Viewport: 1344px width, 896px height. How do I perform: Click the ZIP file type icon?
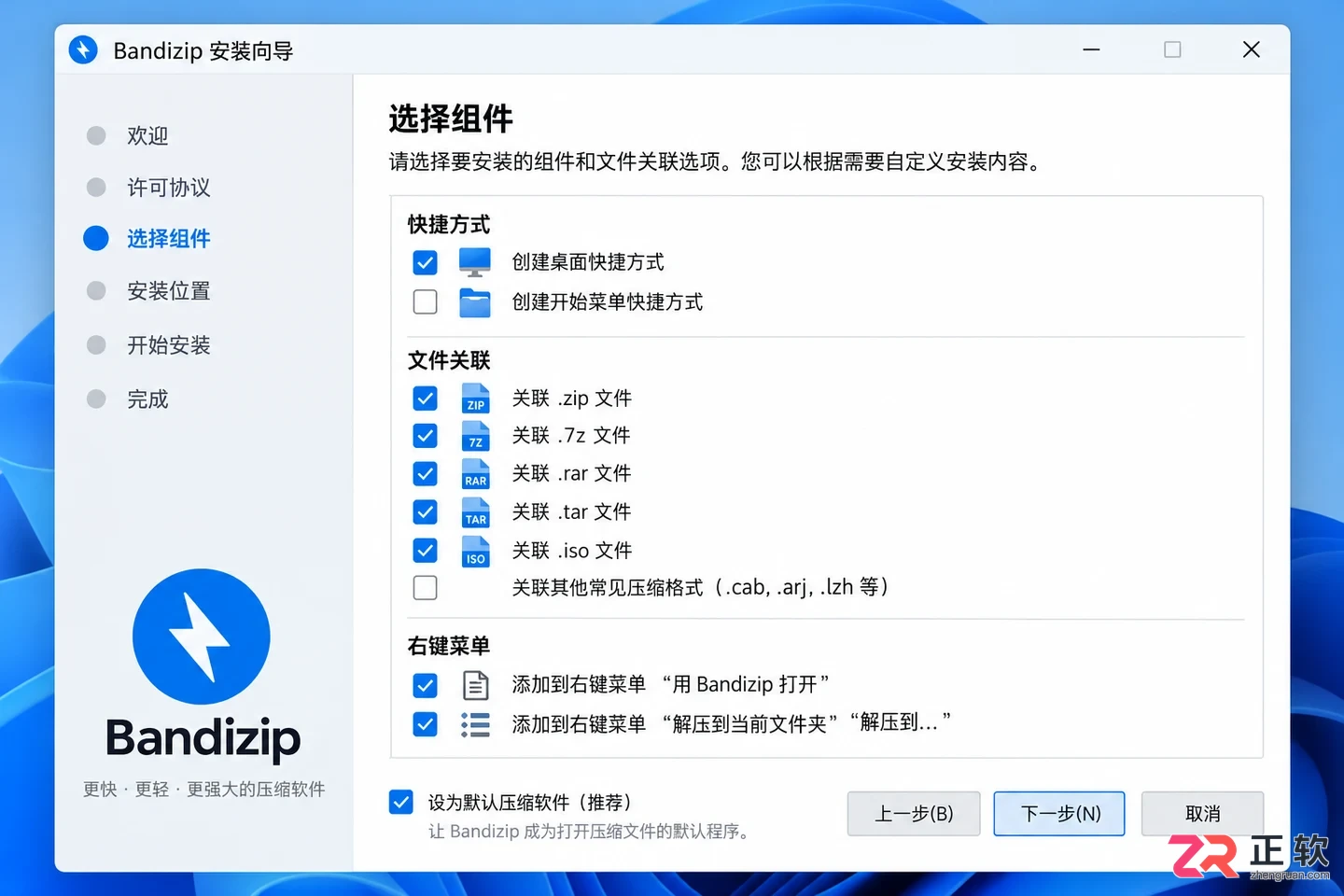[x=476, y=399]
